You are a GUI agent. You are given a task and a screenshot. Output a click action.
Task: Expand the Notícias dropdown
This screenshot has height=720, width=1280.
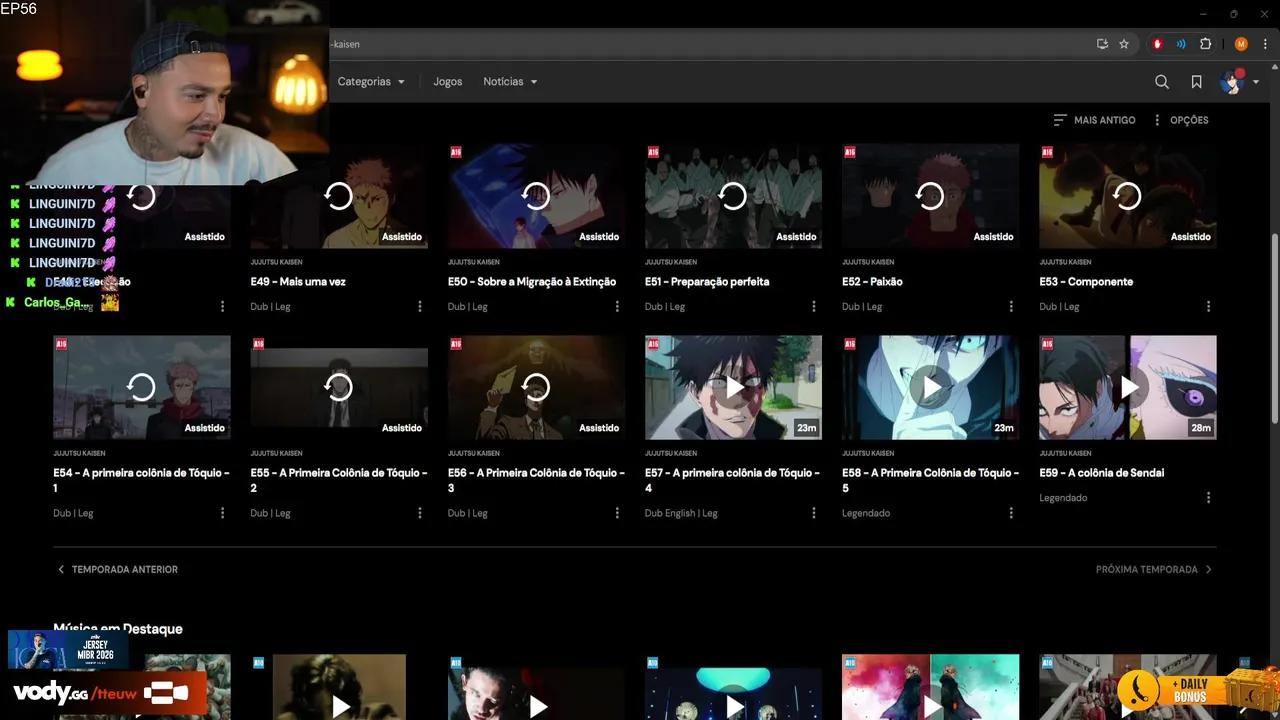[x=510, y=82]
